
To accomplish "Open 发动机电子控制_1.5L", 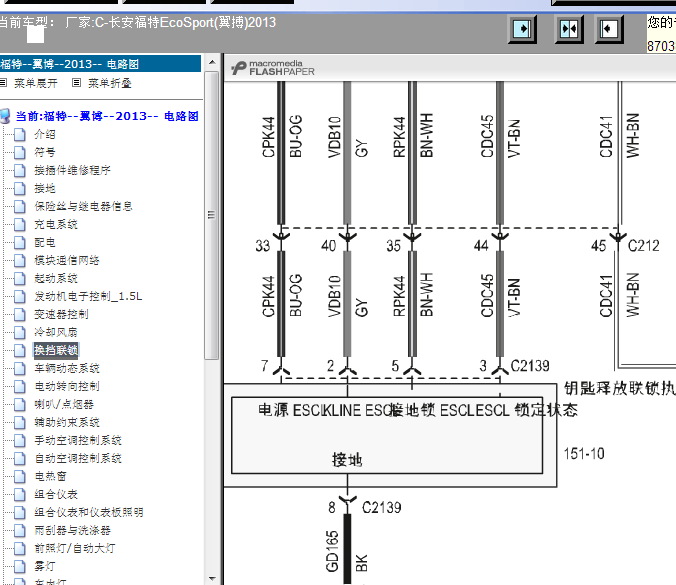I will (x=88, y=297).
